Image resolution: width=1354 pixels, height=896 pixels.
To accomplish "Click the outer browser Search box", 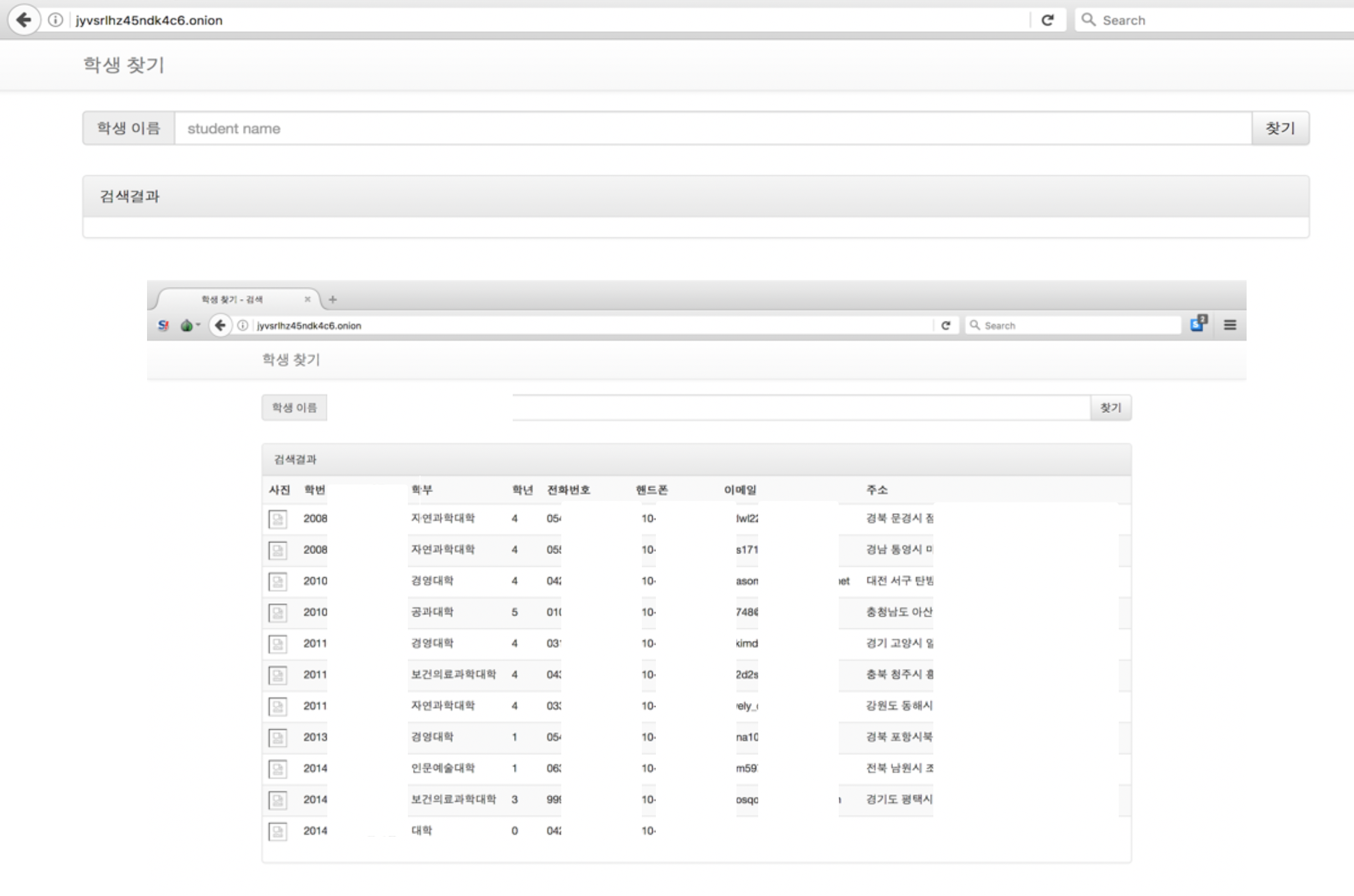I will click(1215, 20).
